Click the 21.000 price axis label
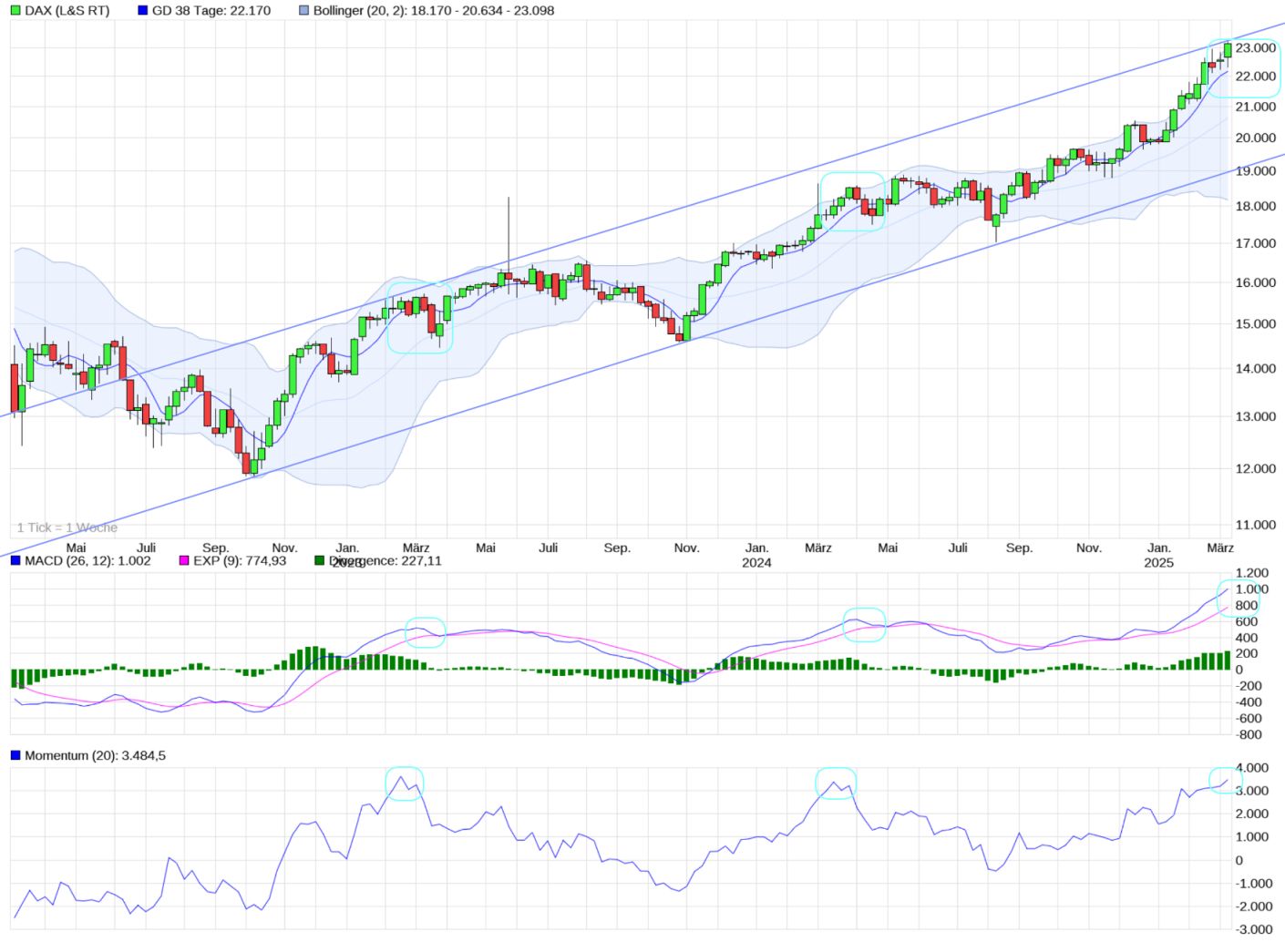Image resolution: width=1285 pixels, height=952 pixels. pos(1256,107)
